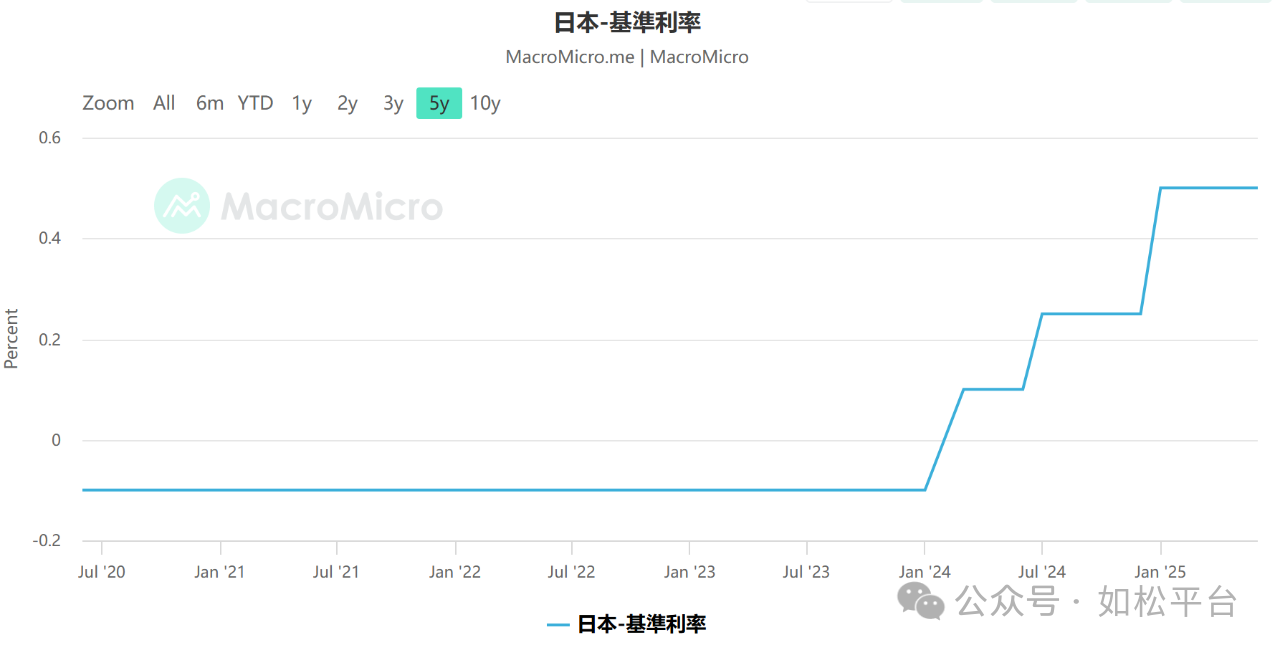The width and height of the screenshot is (1280, 653).
Task: Select the 3y zoom range
Action: tap(393, 103)
